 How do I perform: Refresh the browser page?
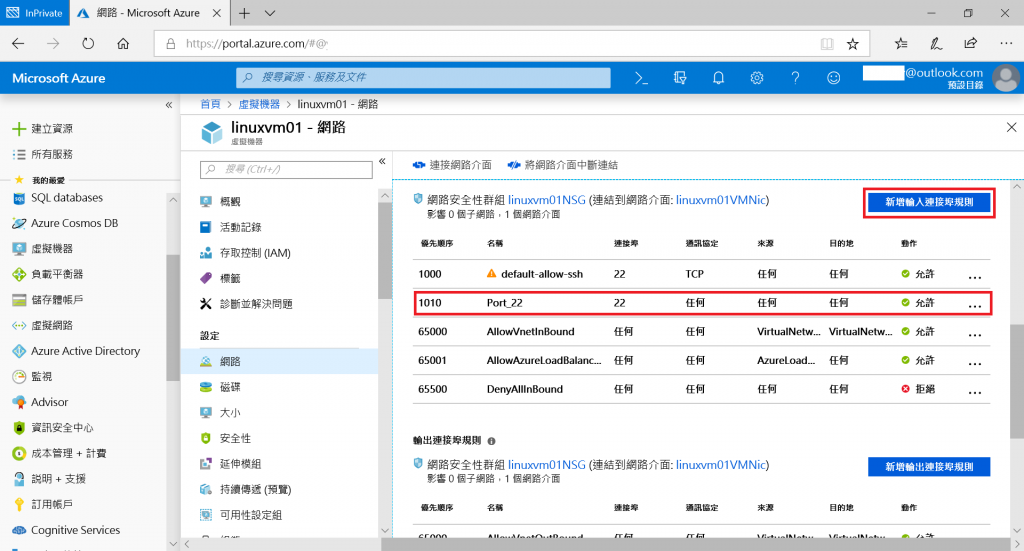[88, 44]
